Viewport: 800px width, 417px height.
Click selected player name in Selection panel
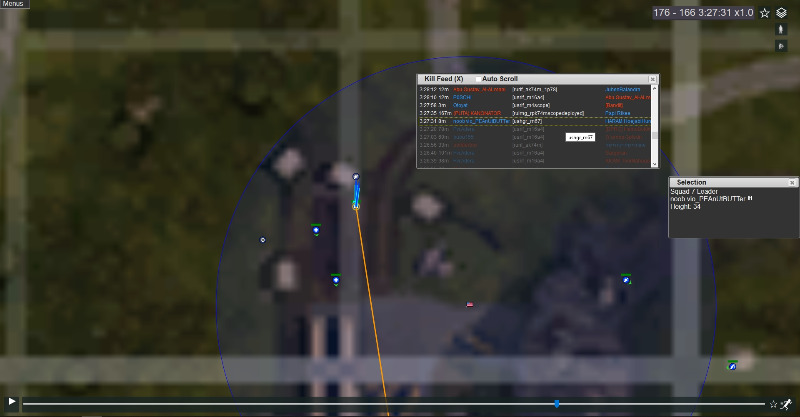pos(708,199)
